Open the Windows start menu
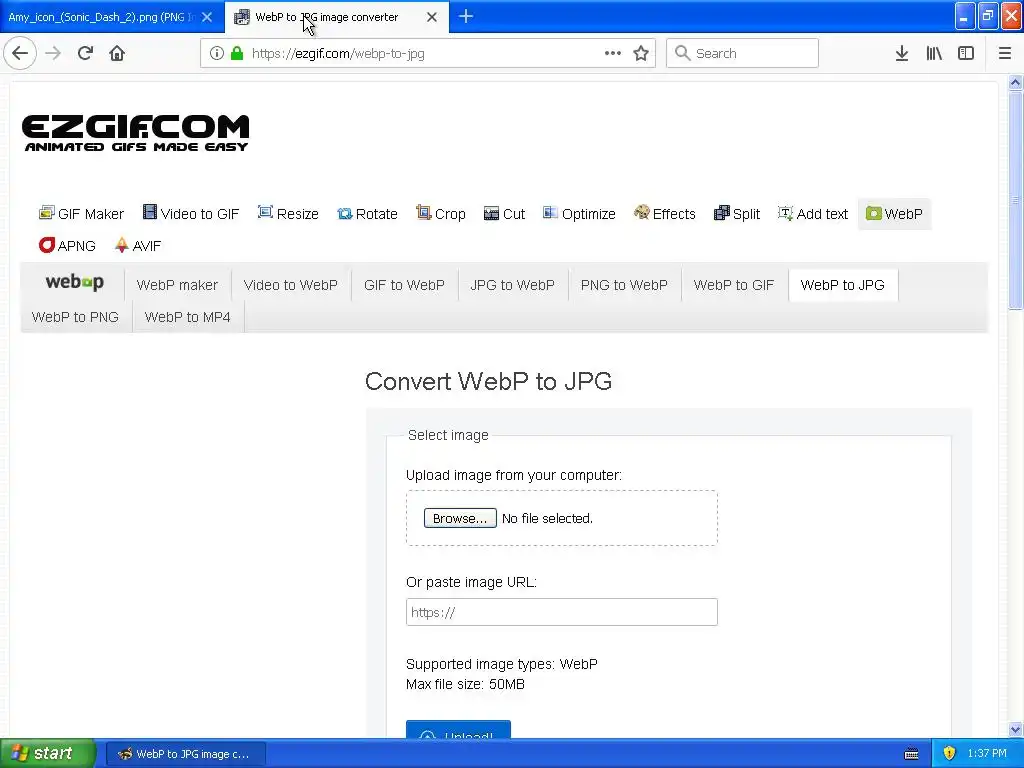This screenshot has height=768, width=1024. 48,753
